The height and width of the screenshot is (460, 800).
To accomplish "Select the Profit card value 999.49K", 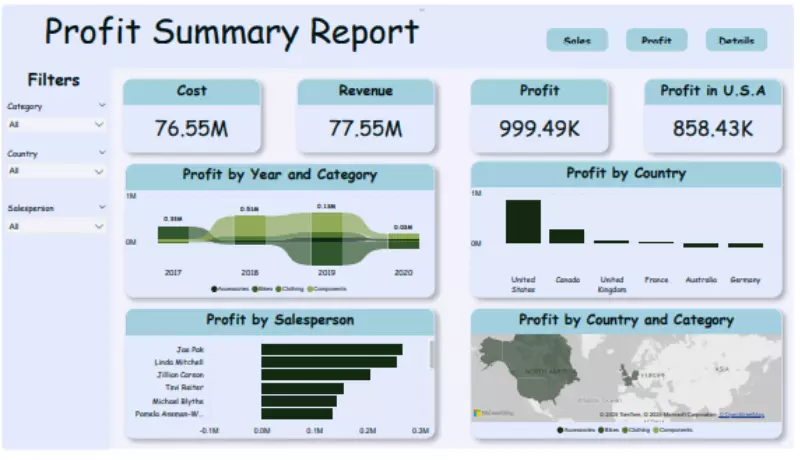I will pyautogui.click(x=539, y=129).
